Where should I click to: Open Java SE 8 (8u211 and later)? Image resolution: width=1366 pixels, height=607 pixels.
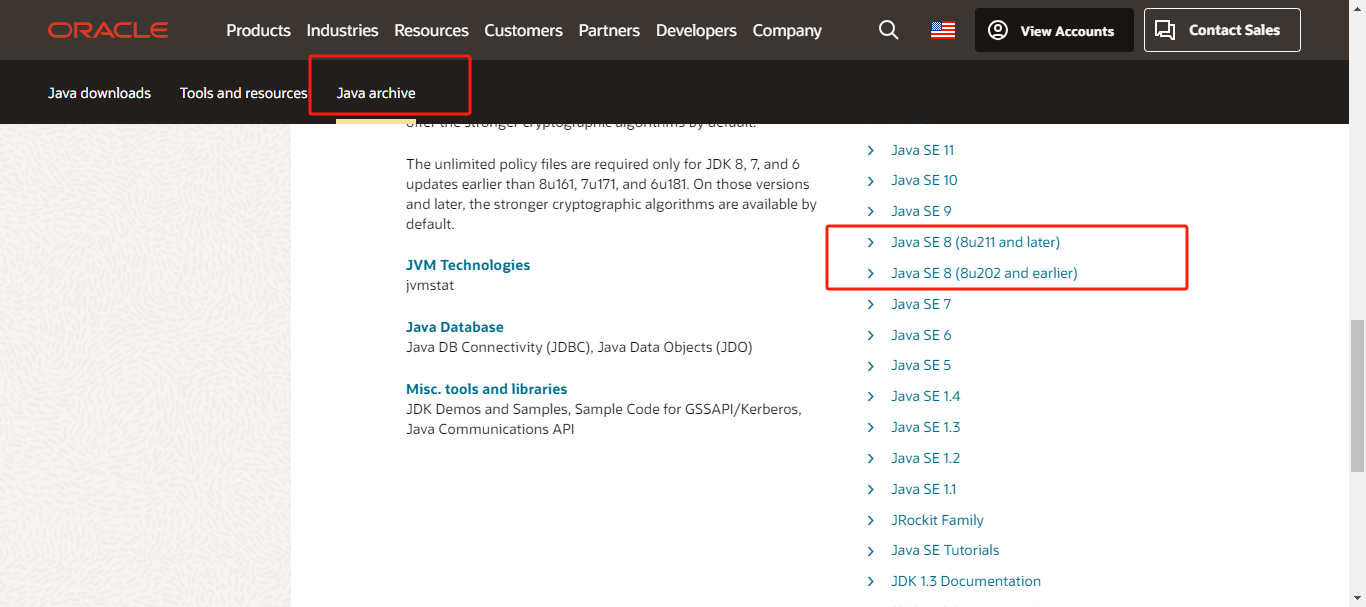pos(975,242)
